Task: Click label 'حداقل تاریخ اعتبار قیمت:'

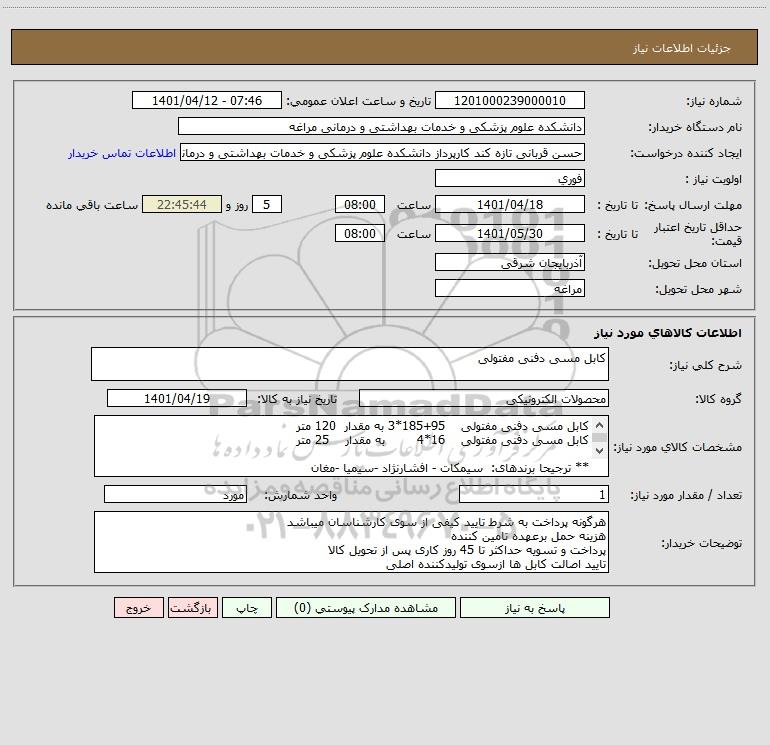Action: pos(698,234)
